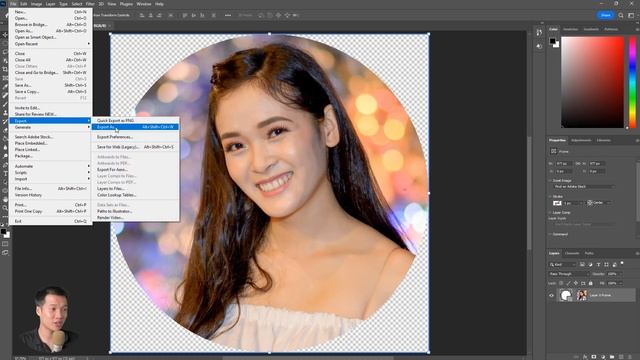The height and width of the screenshot is (360, 640).
Task: Collapse the Stroke section in Properties
Action: pyautogui.click(x=550, y=197)
